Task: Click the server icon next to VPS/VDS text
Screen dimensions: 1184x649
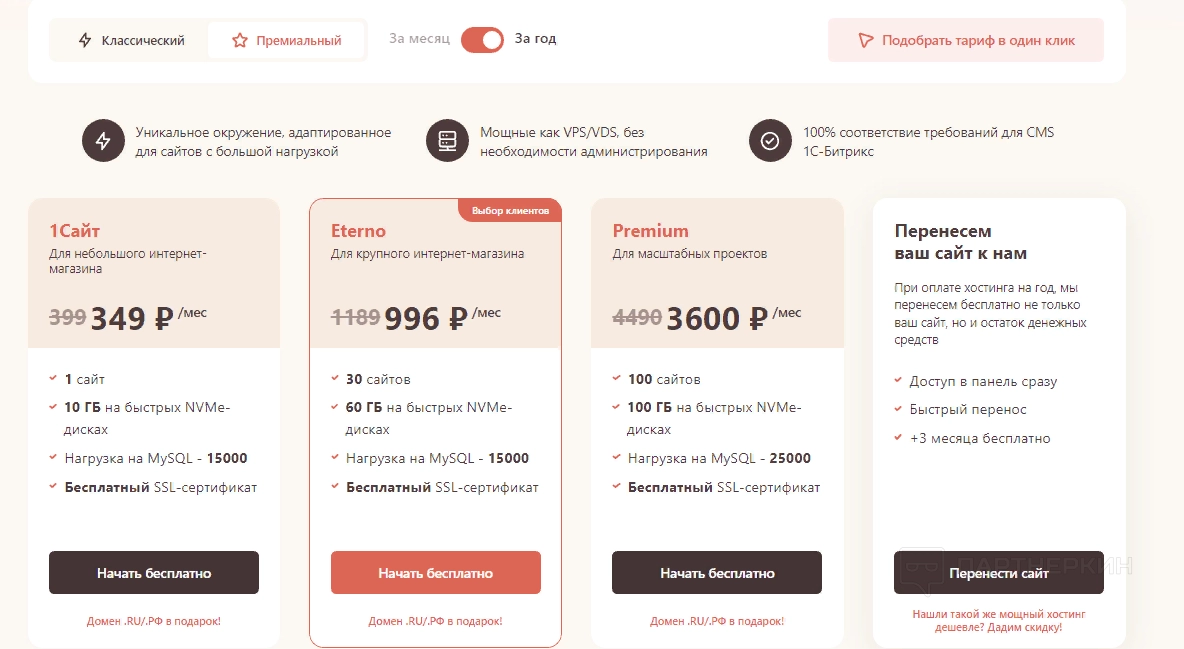Action: (447, 141)
